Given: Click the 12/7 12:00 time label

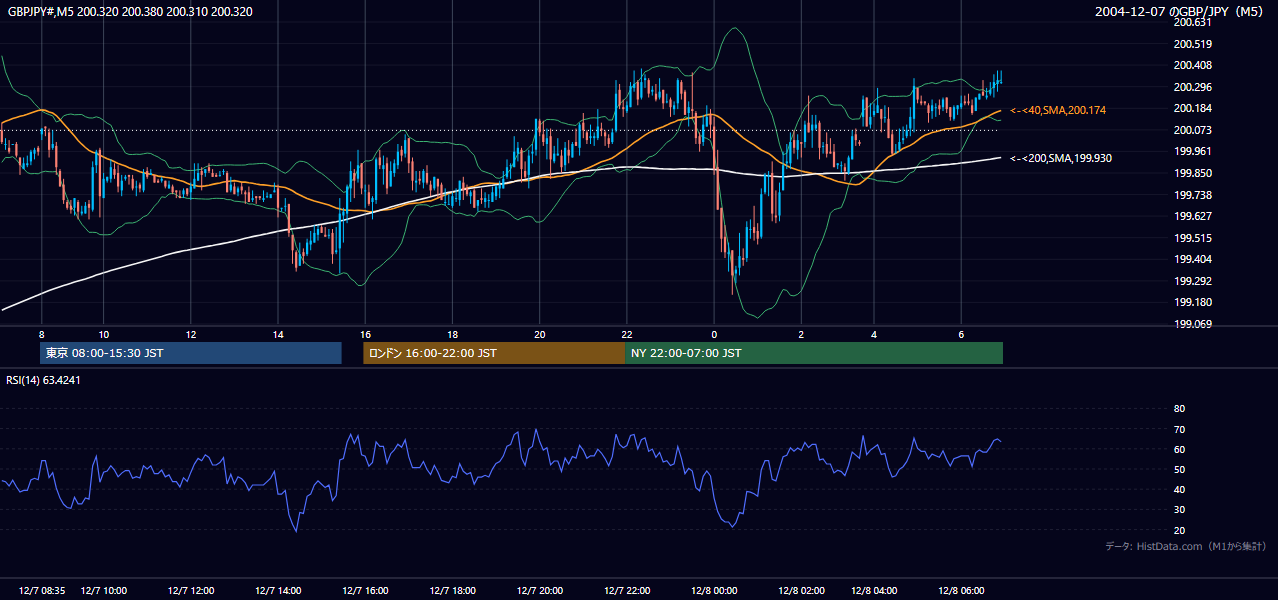Looking at the screenshot, I should pos(191,590).
